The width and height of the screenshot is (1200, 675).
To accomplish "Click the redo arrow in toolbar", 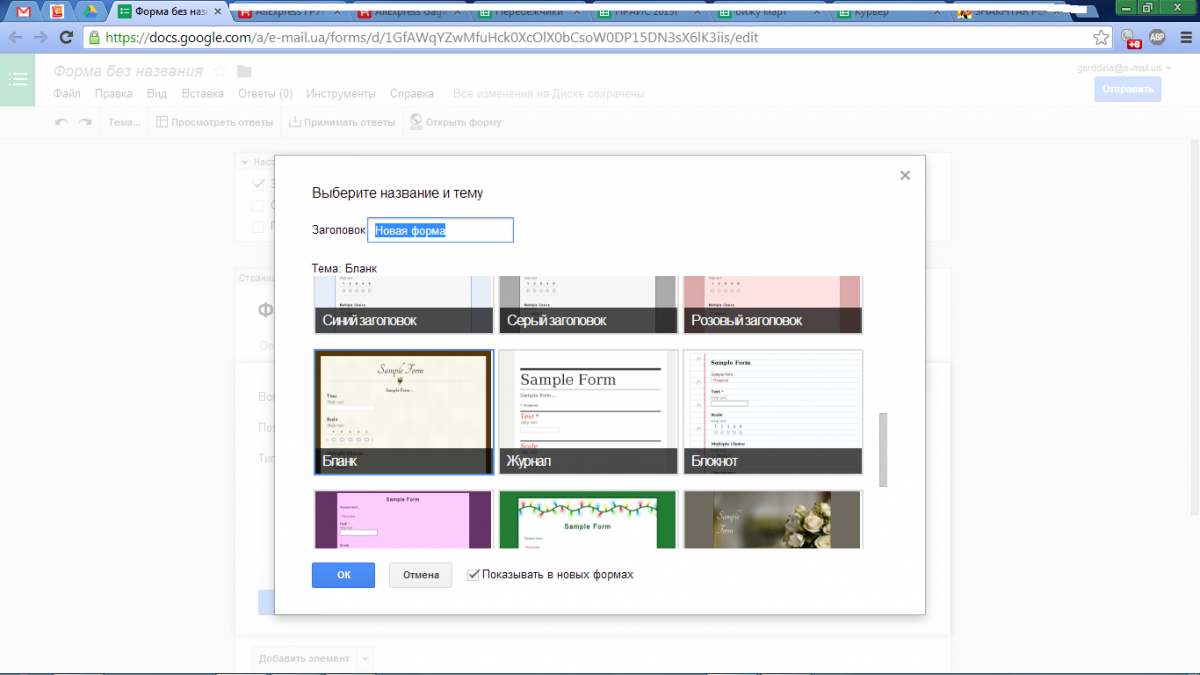I will click(x=85, y=122).
